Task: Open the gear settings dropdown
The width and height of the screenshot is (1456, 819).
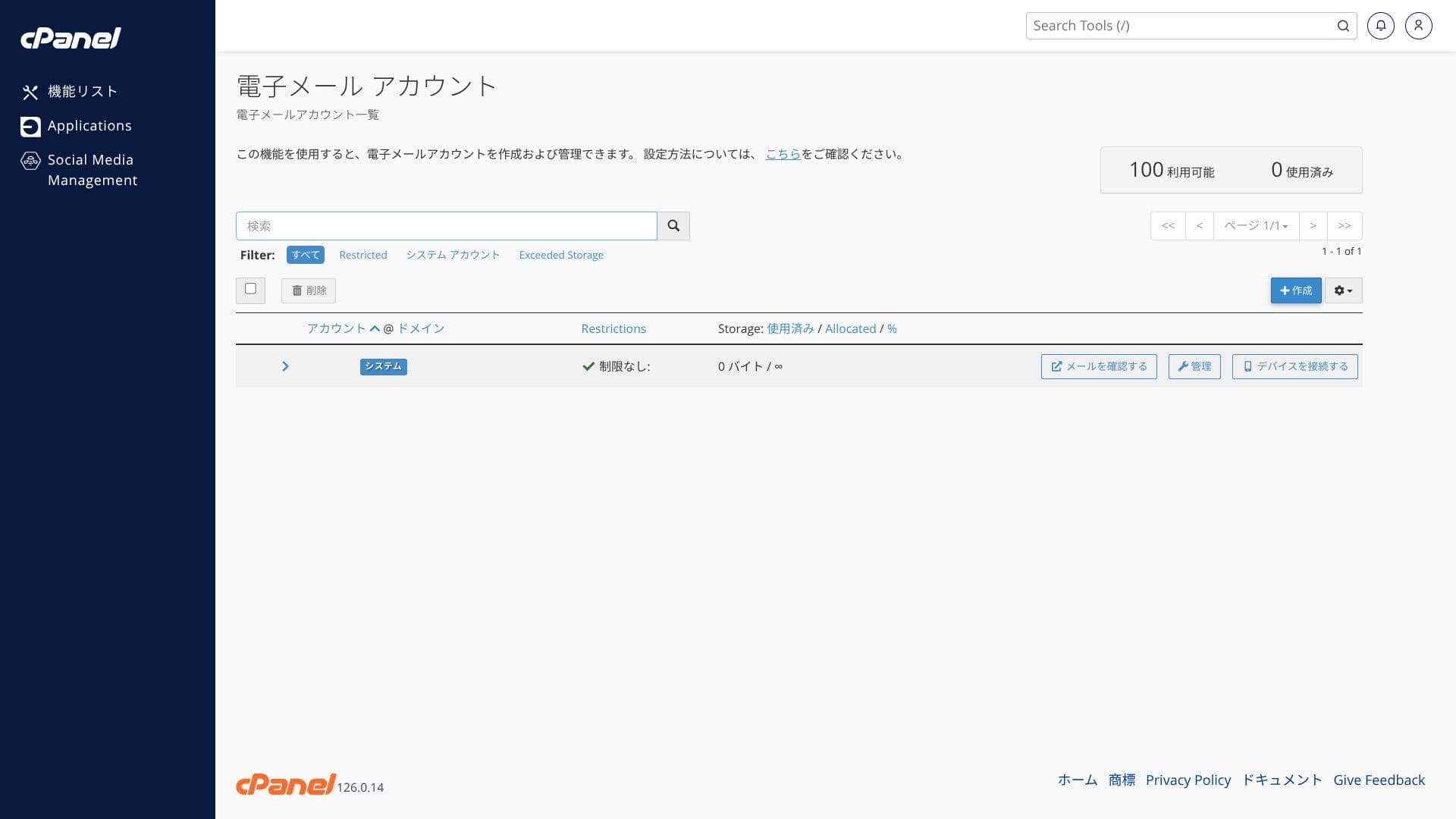Action: point(1343,290)
